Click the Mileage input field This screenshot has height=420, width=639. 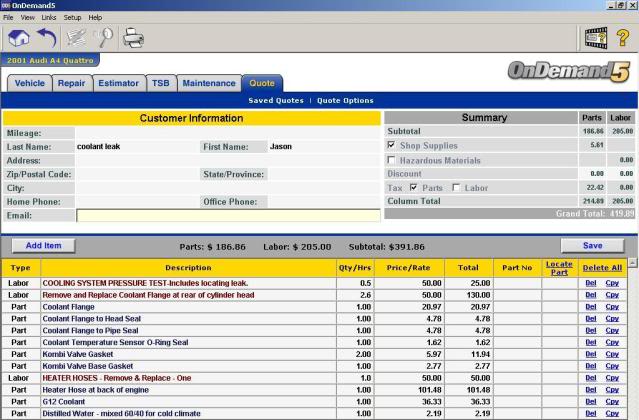[228, 133]
